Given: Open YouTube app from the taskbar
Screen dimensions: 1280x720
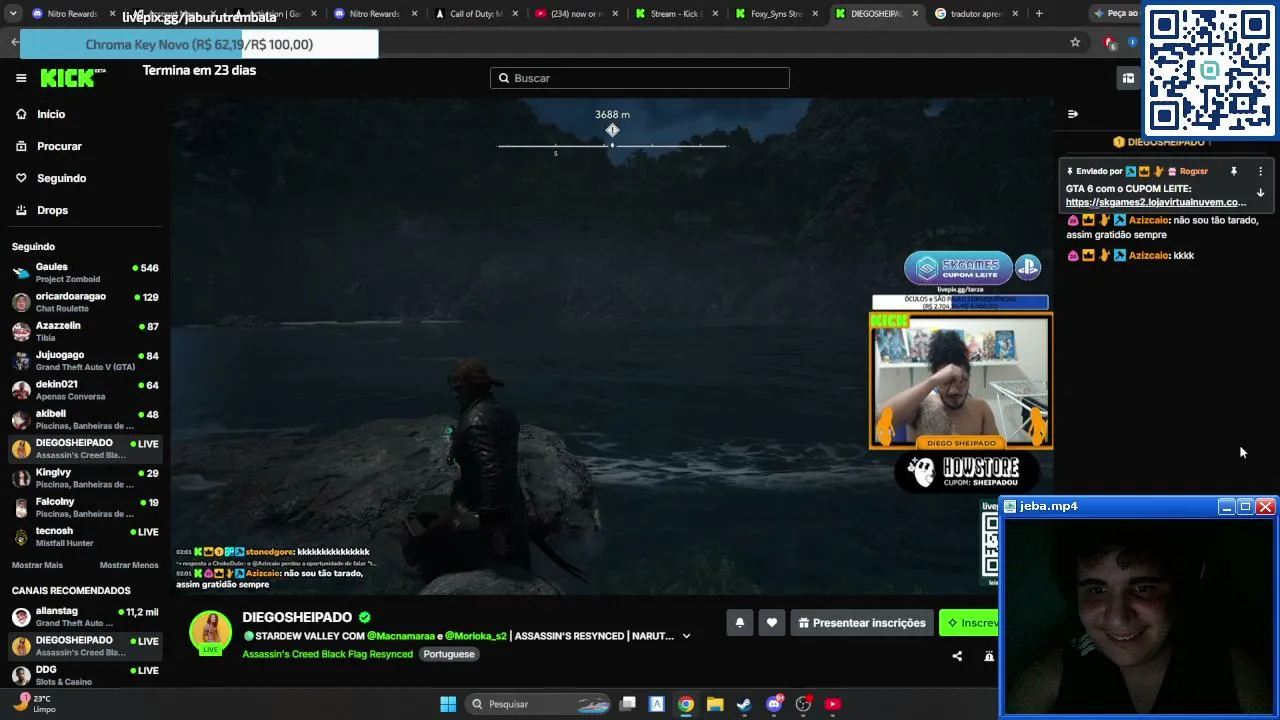Looking at the screenshot, I should tap(833, 704).
